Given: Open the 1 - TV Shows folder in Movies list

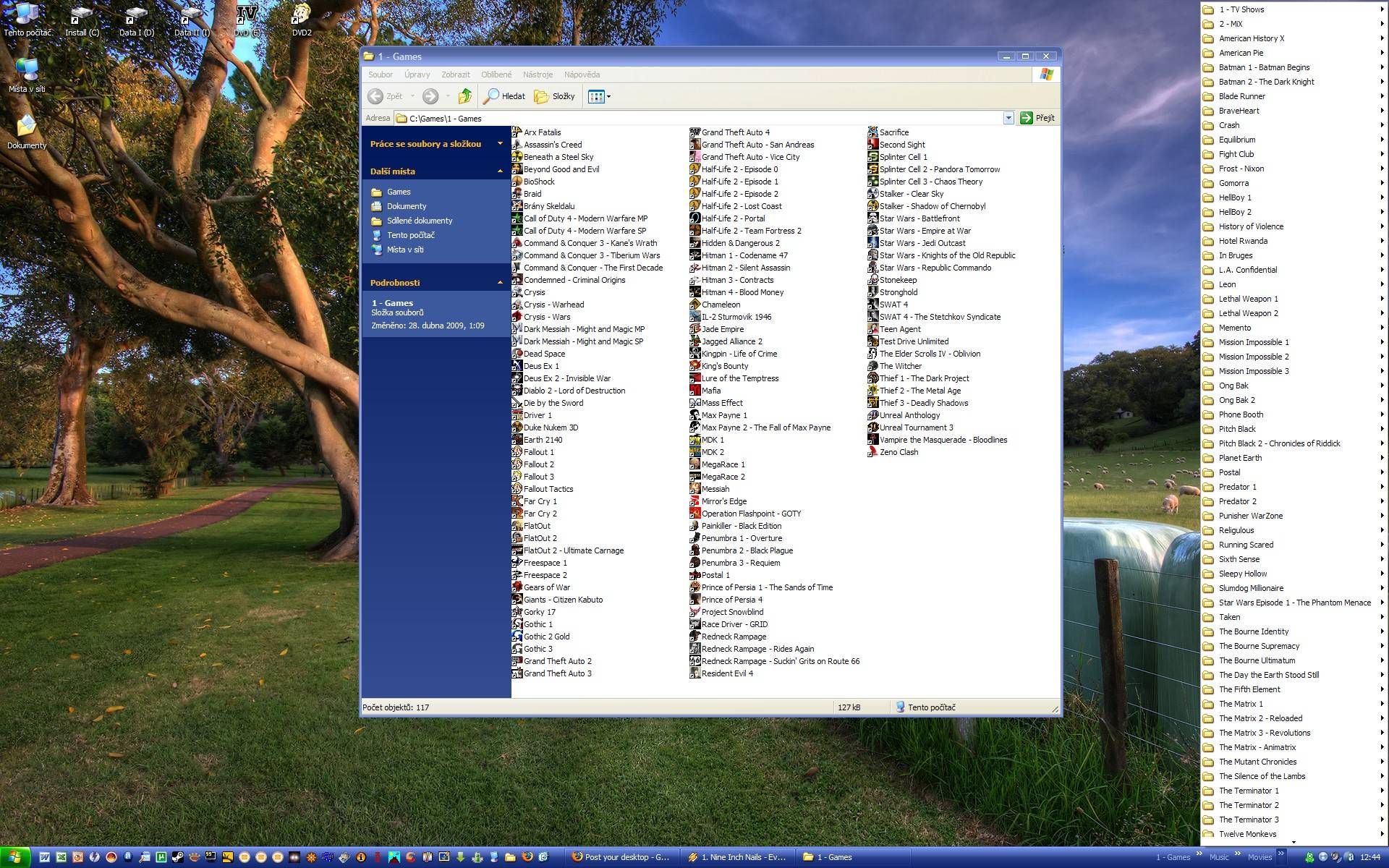Looking at the screenshot, I should point(1294,9).
